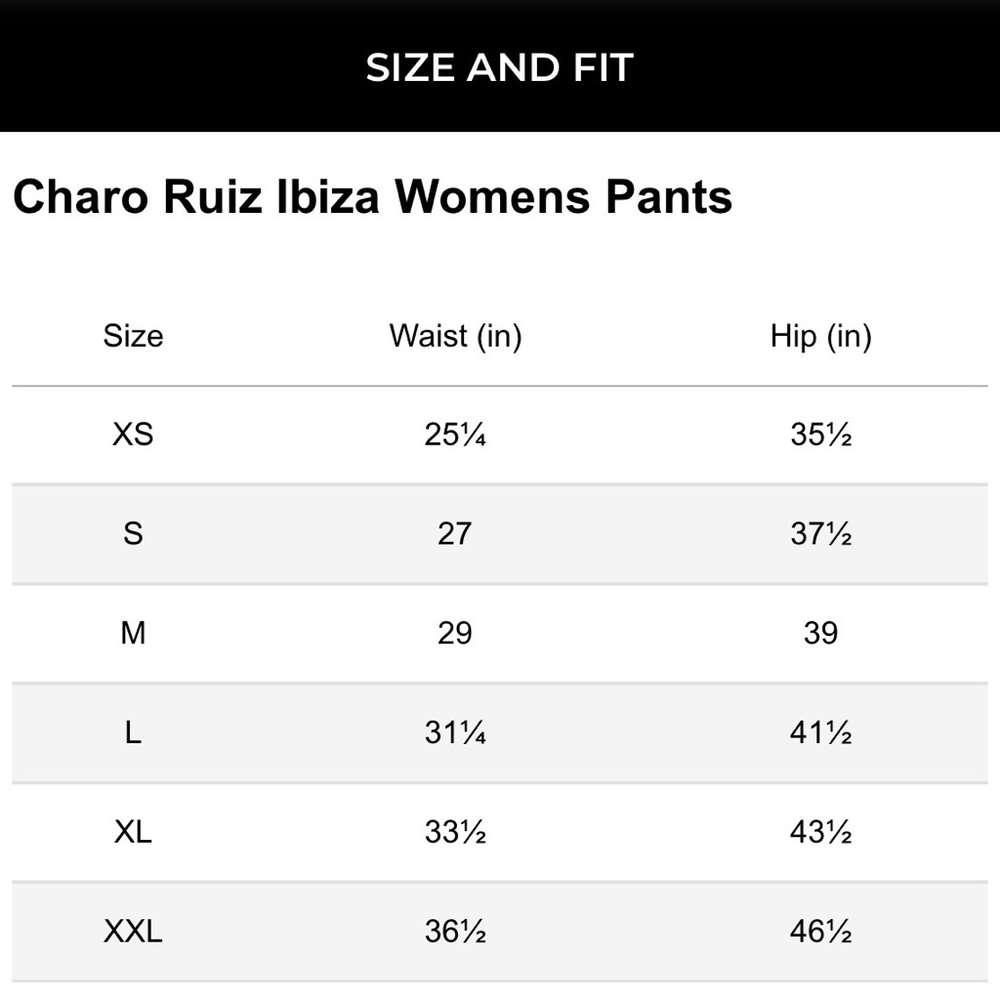Viewport: 1000px width, 1000px height.
Task: Click the Waist (in) column header
Action: click(455, 336)
